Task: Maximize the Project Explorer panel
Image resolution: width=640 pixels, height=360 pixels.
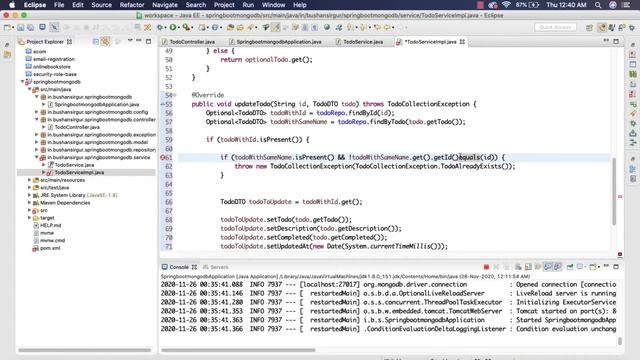Action: point(149,41)
